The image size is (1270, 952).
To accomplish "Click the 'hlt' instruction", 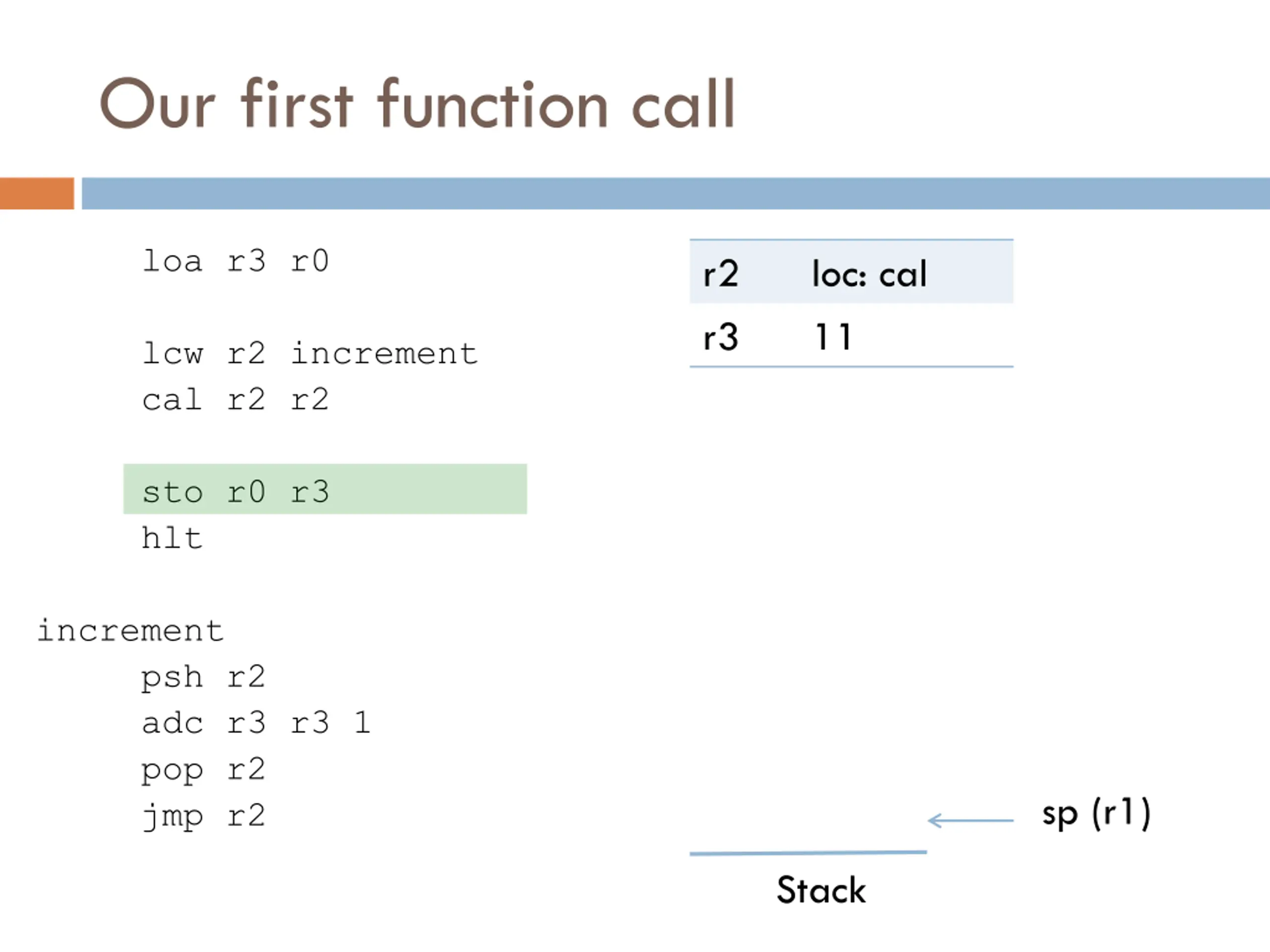I will (172, 538).
